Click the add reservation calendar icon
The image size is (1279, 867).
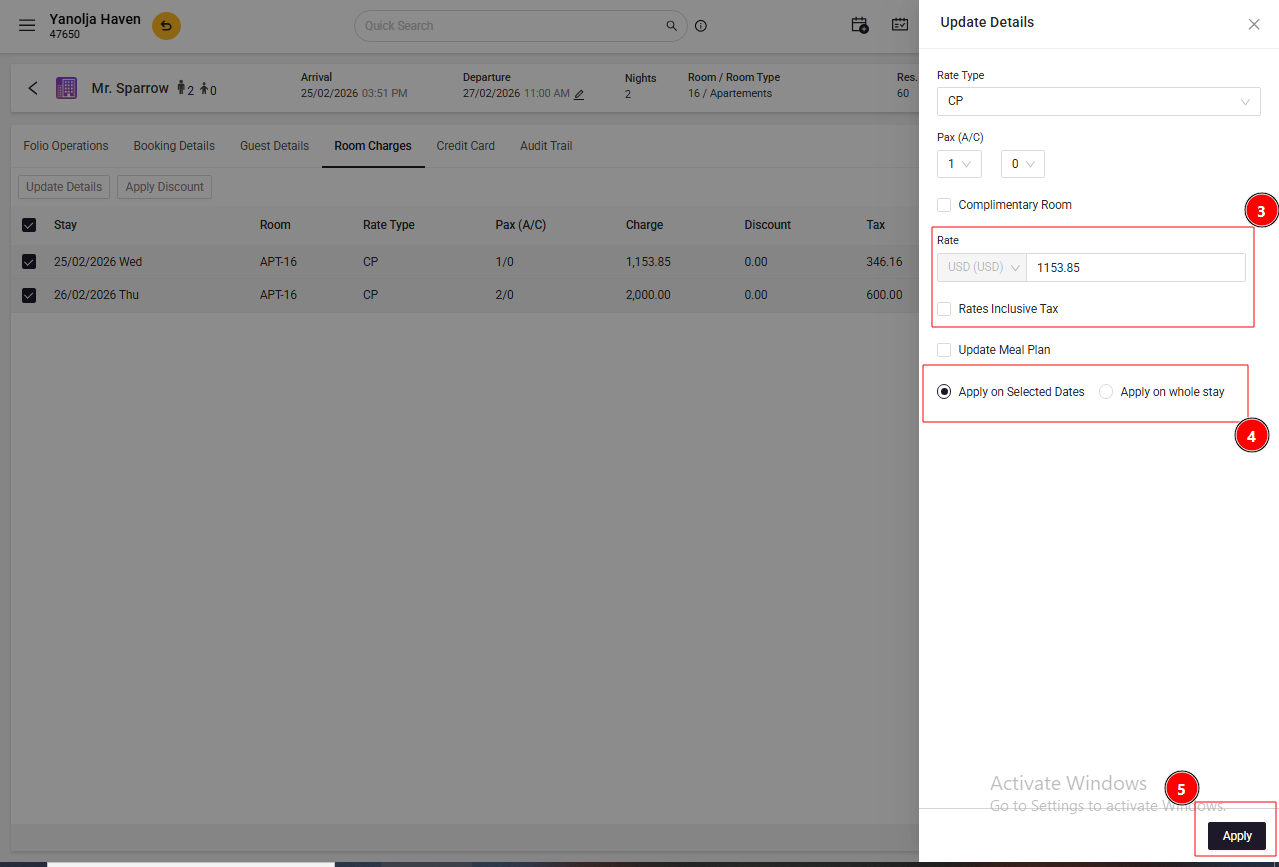[860, 25]
